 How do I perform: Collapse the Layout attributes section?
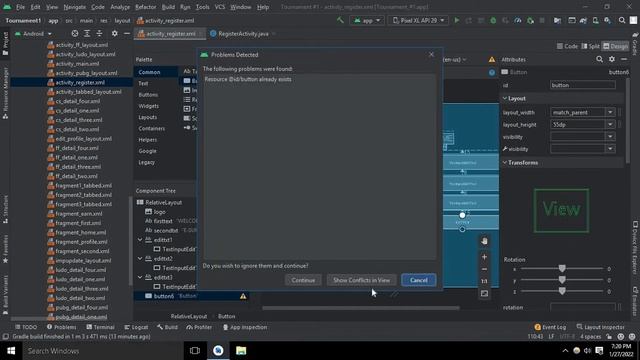tap(505, 98)
